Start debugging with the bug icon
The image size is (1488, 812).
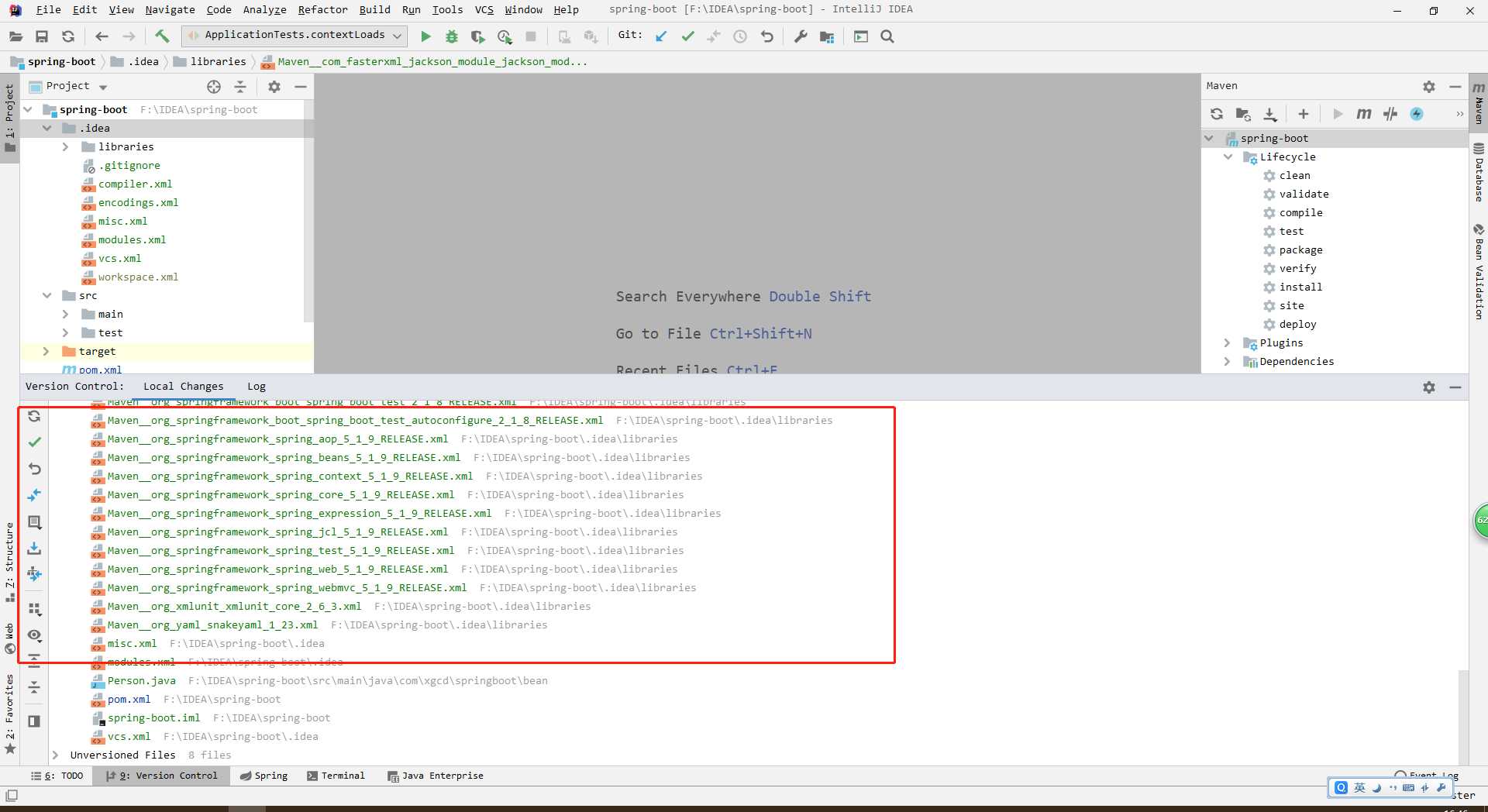tap(452, 36)
